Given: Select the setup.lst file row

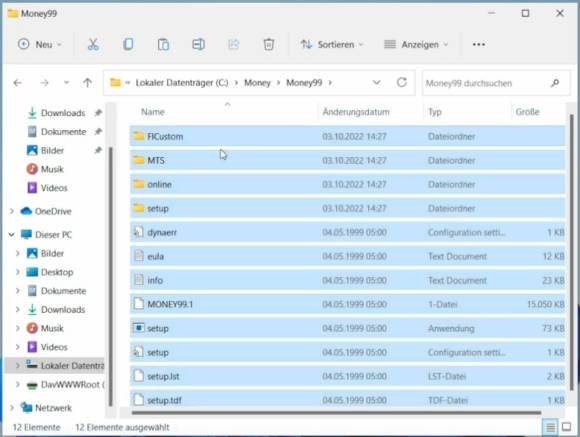Looking at the screenshot, I should tap(347, 376).
